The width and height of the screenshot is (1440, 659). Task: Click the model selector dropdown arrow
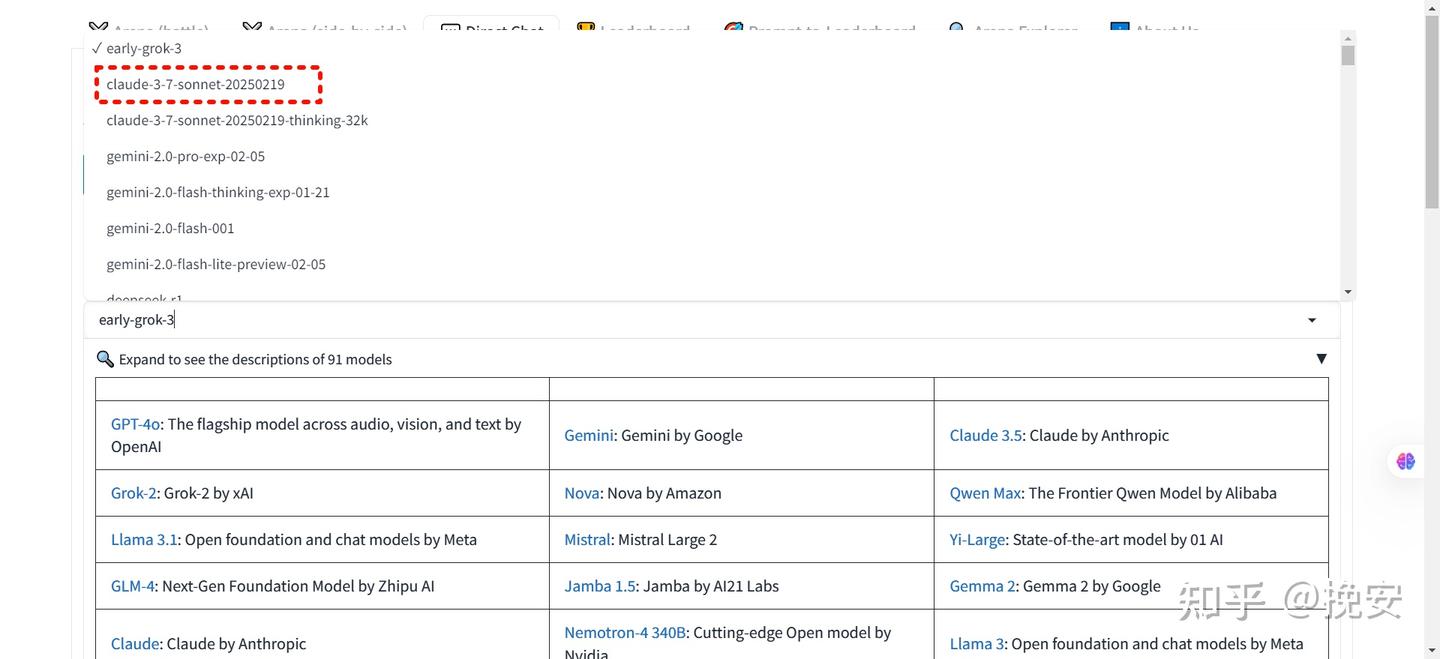(1312, 320)
